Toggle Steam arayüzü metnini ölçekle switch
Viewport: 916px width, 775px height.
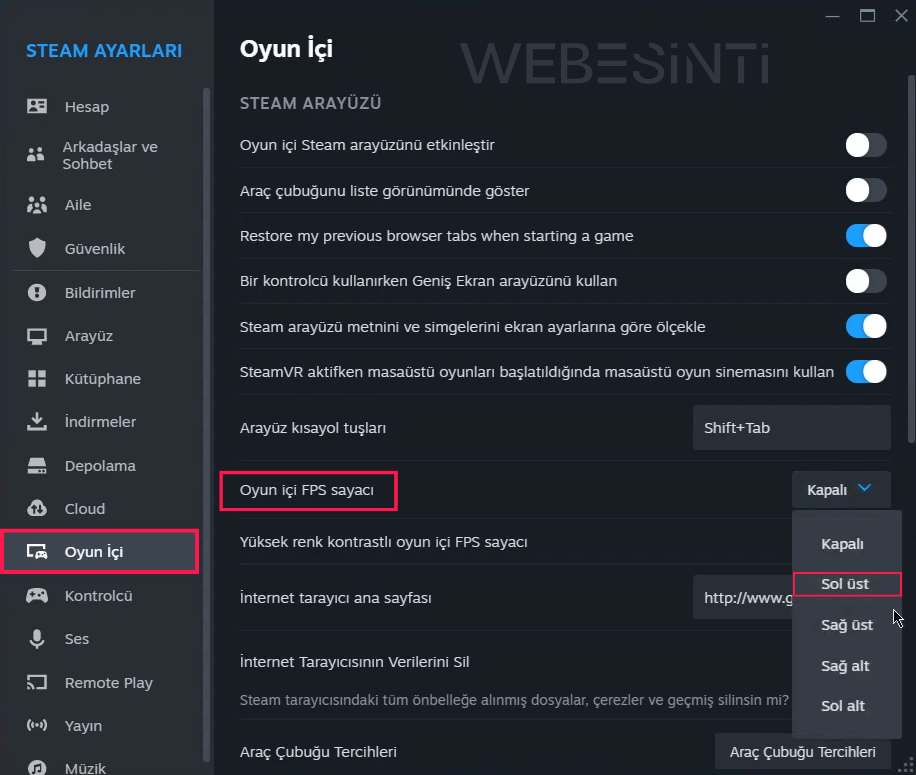click(x=866, y=326)
